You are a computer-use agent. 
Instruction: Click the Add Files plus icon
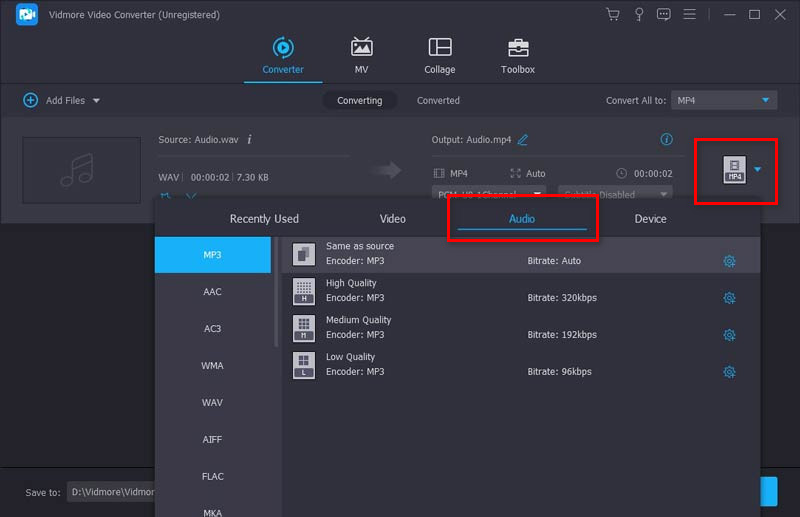tap(31, 100)
